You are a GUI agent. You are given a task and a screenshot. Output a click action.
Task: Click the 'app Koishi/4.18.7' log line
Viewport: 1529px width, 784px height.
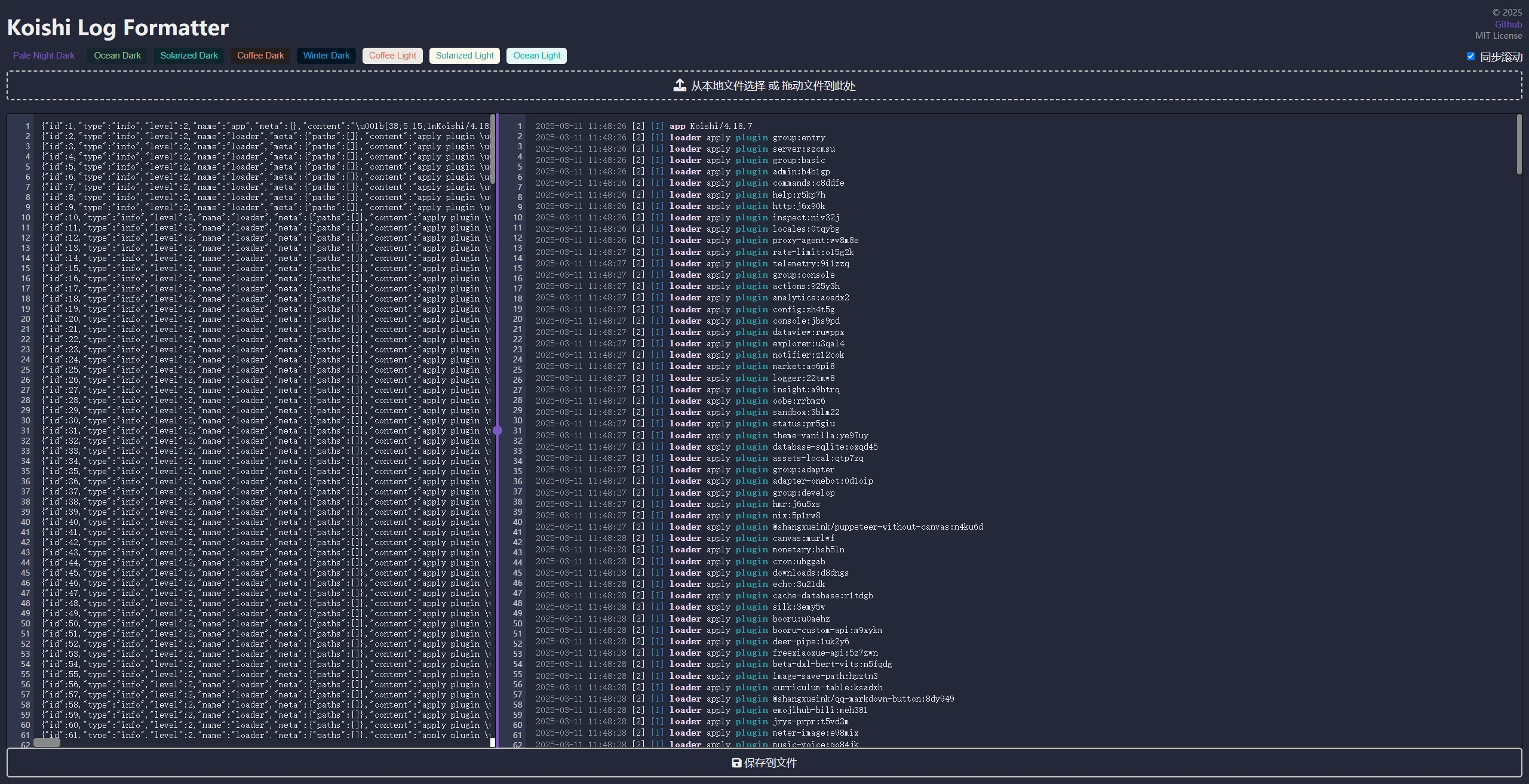[x=644, y=126]
